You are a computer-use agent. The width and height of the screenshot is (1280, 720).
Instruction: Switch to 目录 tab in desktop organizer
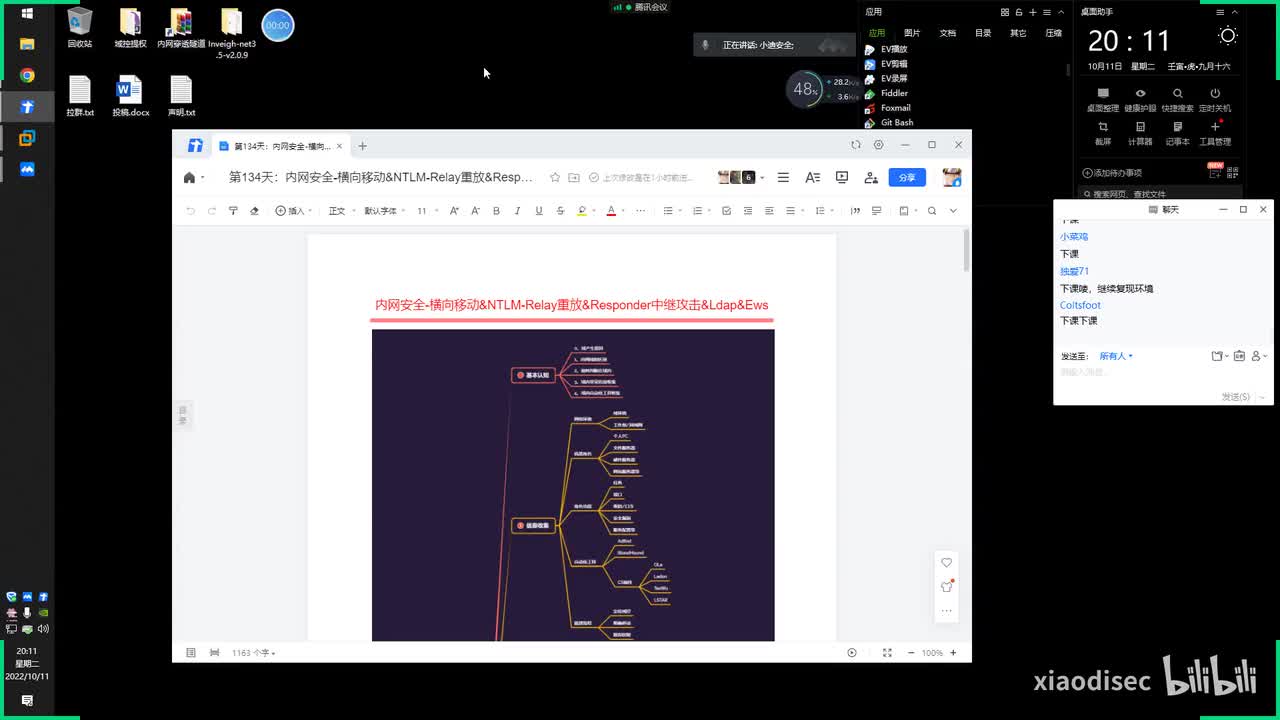tap(983, 33)
